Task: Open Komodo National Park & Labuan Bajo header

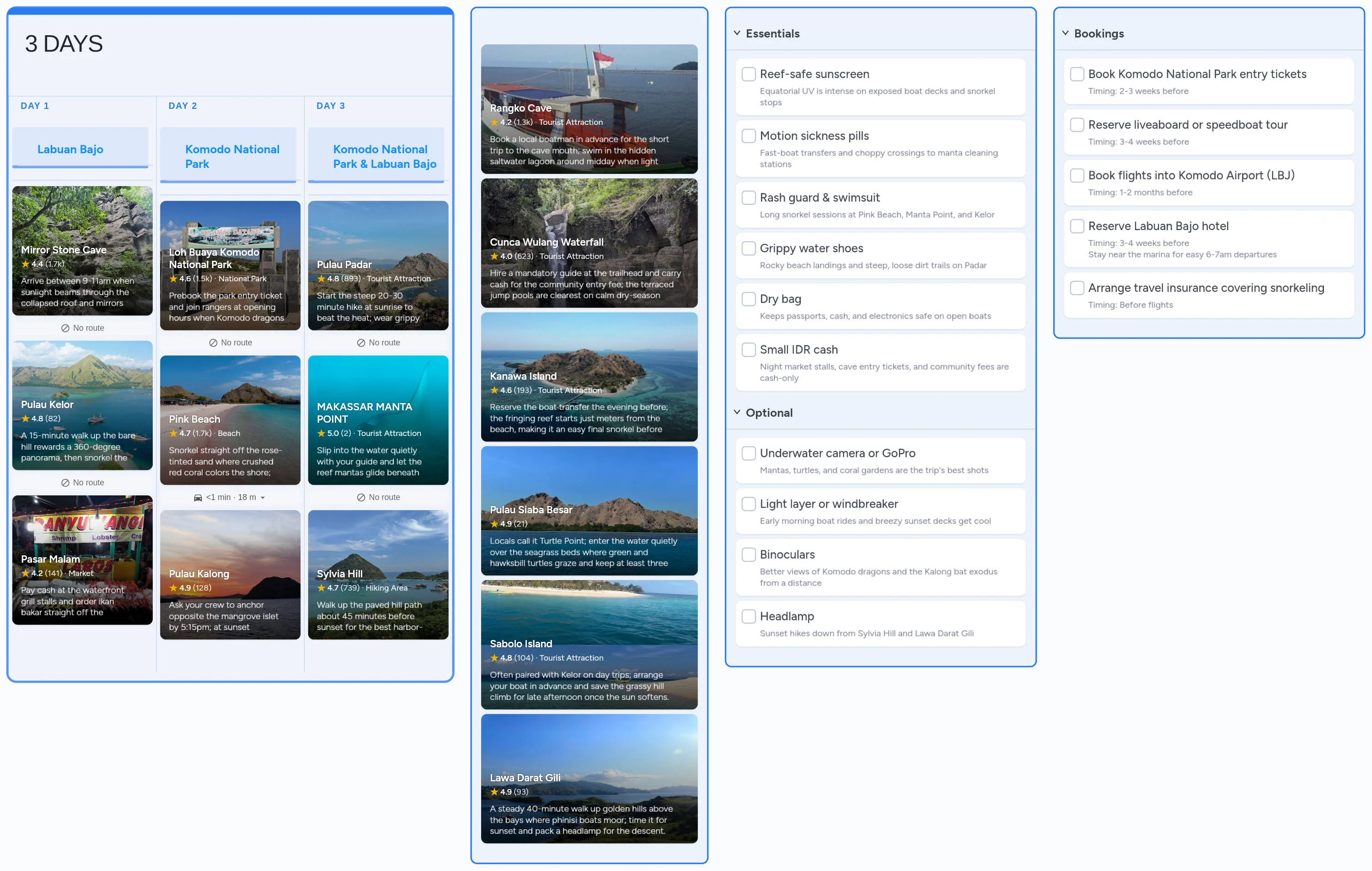Action: [x=376, y=156]
